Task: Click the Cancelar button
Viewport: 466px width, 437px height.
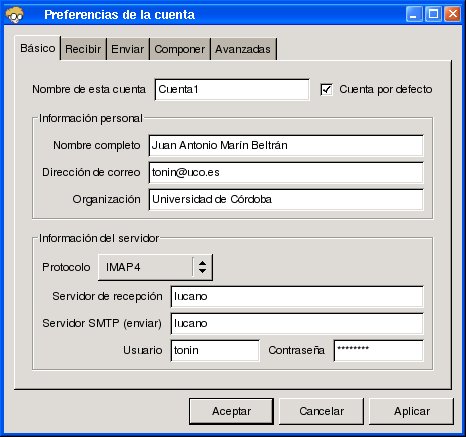Action: (321, 411)
